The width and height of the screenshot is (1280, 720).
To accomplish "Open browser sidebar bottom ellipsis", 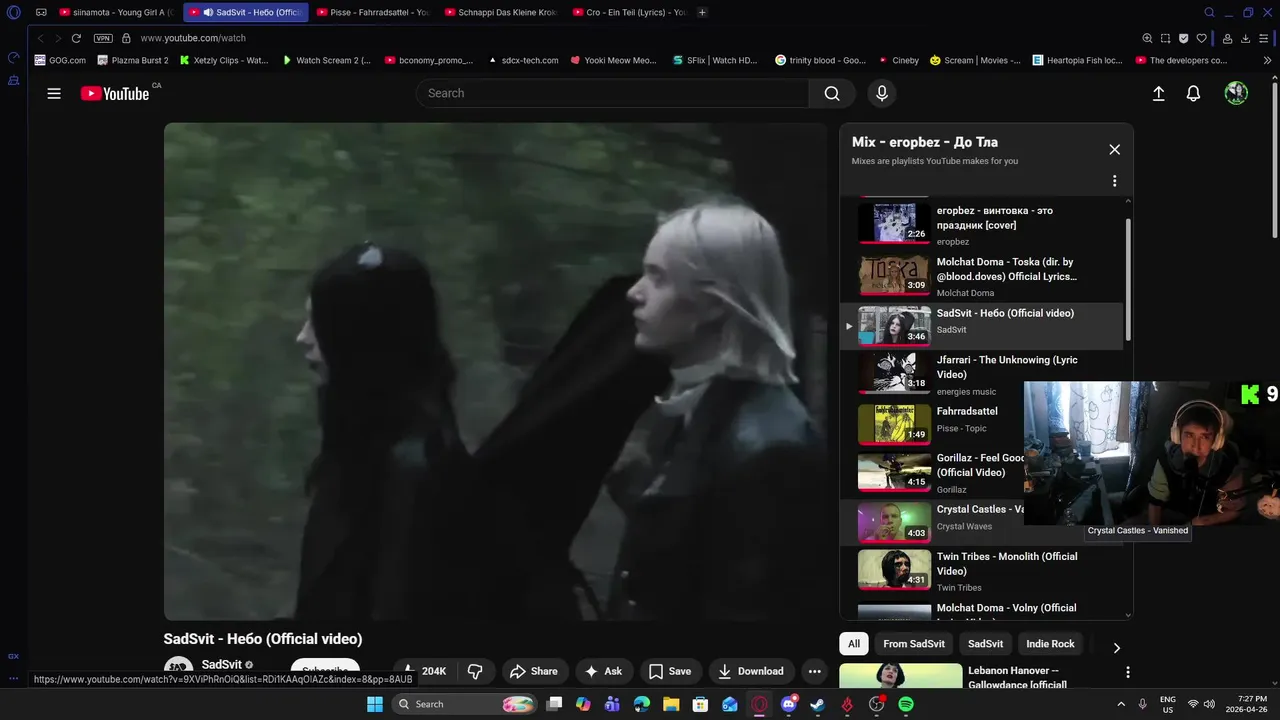I will pos(13,678).
